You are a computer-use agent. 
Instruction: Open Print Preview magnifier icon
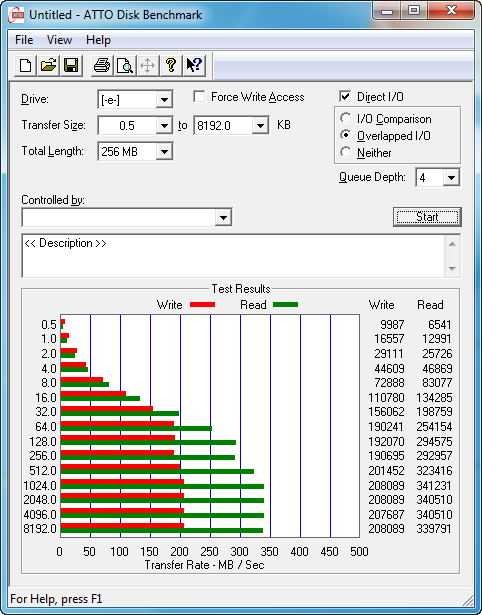tap(125, 65)
